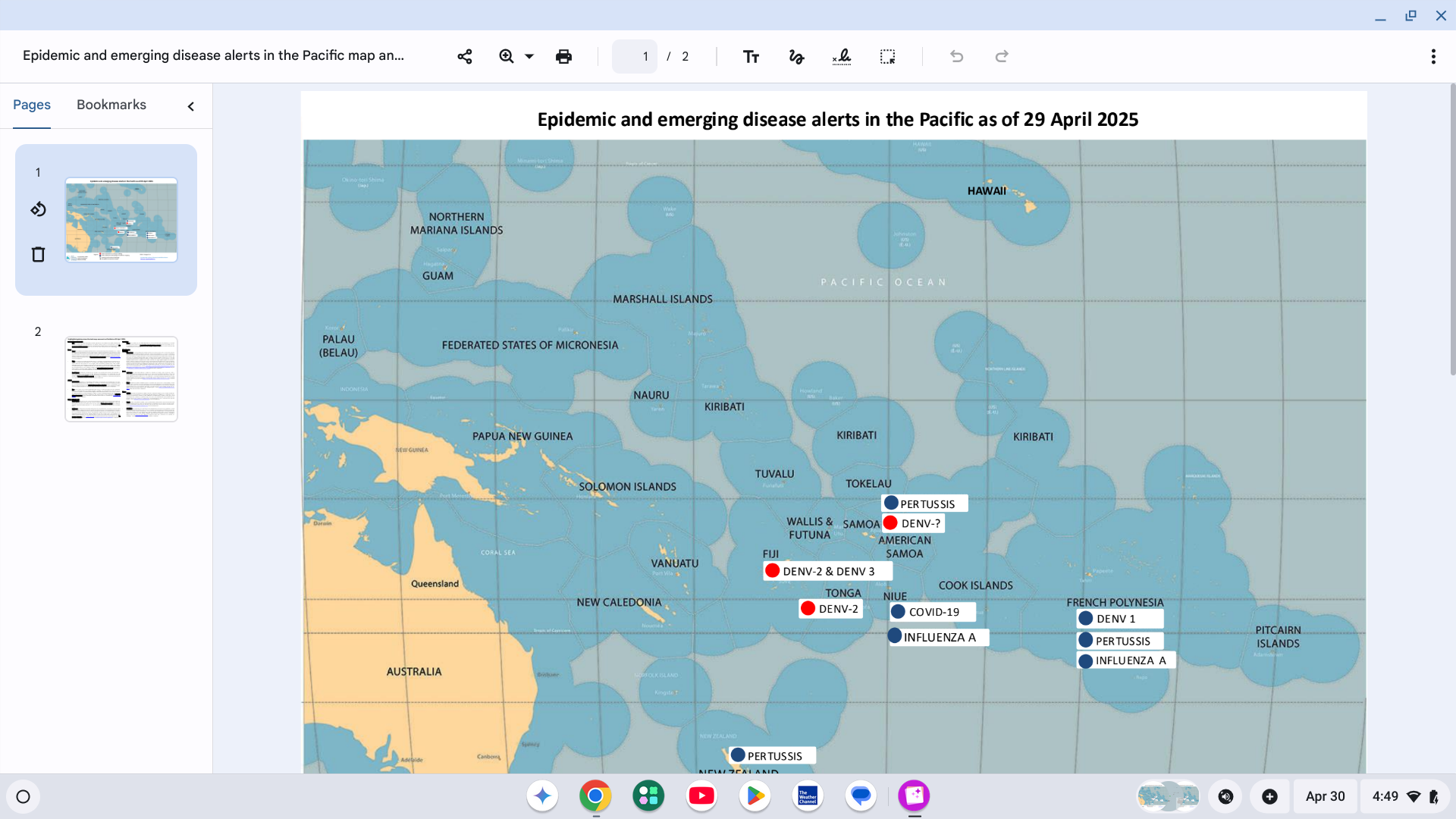Switch to the Bookmarks tab
Image resolution: width=1456 pixels, height=819 pixels.
pyautogui.click(x=111, y=105)
